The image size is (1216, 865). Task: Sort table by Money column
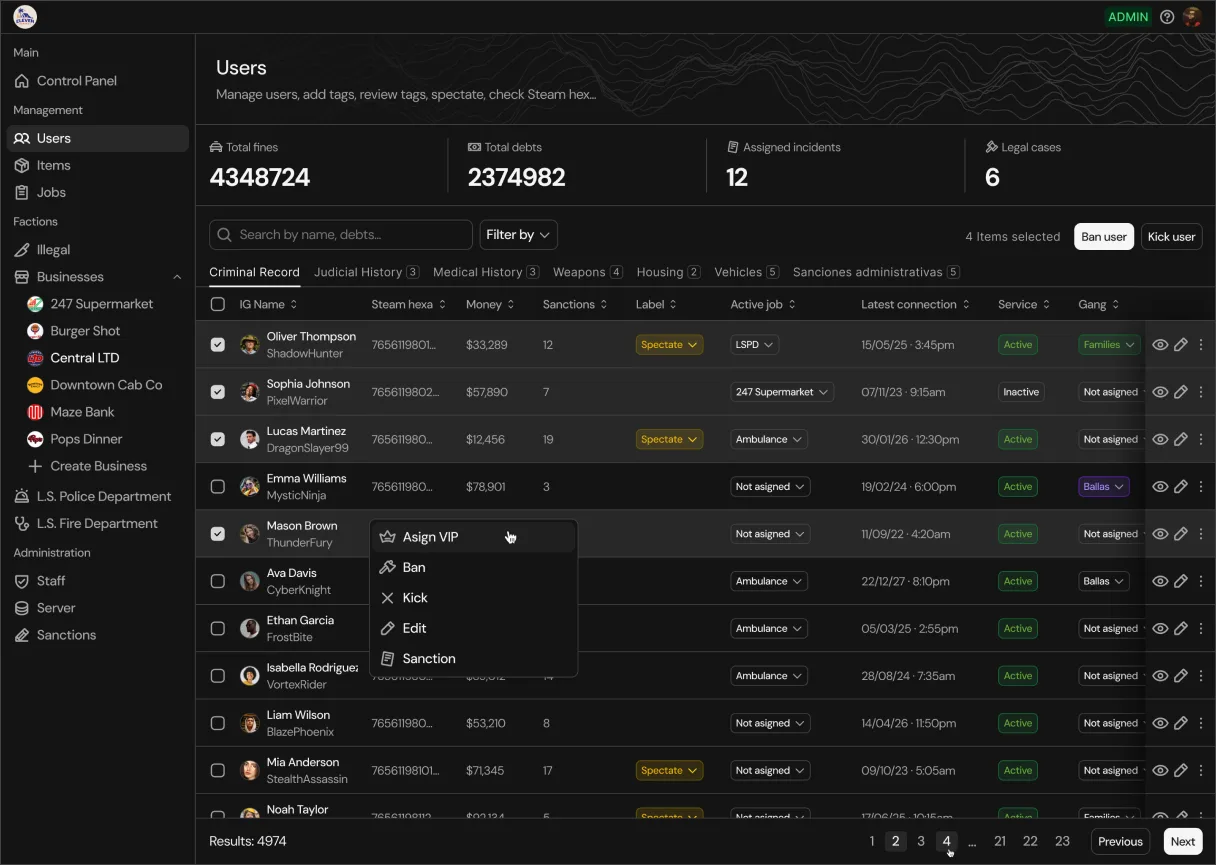click(490, 304)
